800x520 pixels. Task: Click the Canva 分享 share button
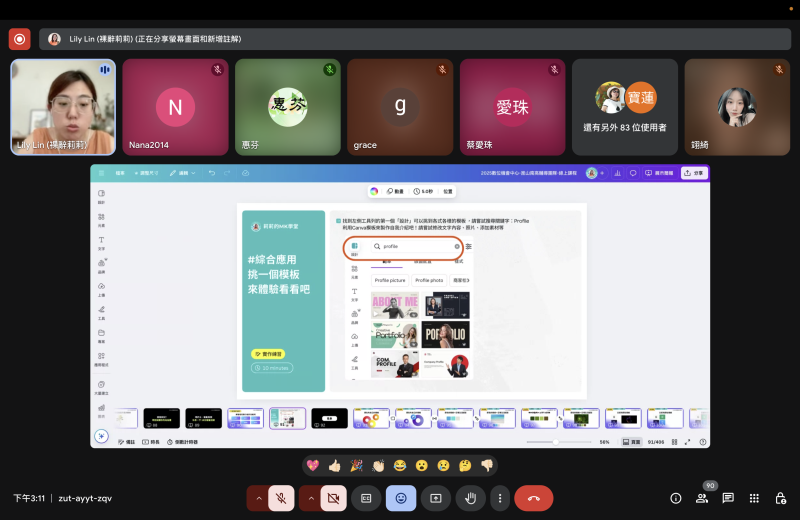[x=694, y=173]
